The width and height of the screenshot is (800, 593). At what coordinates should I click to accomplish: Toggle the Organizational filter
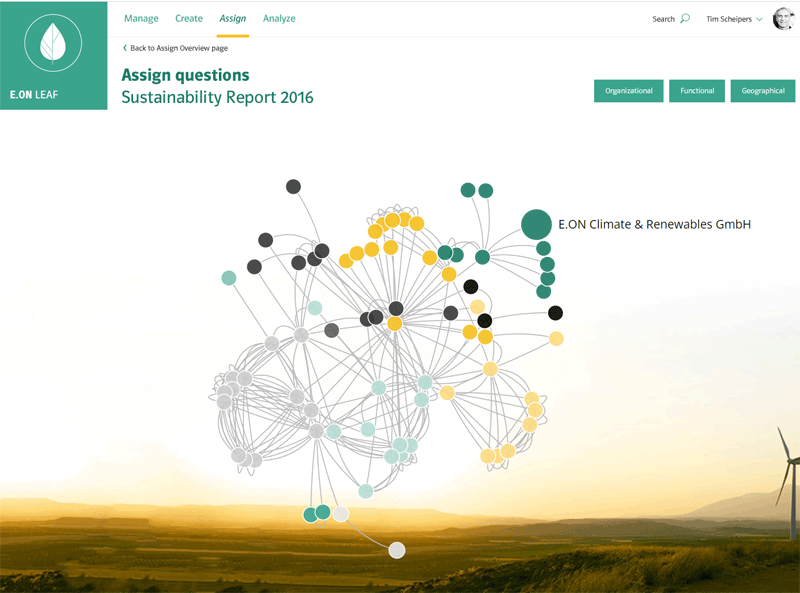pyautogui.click(x=628, y=90)
